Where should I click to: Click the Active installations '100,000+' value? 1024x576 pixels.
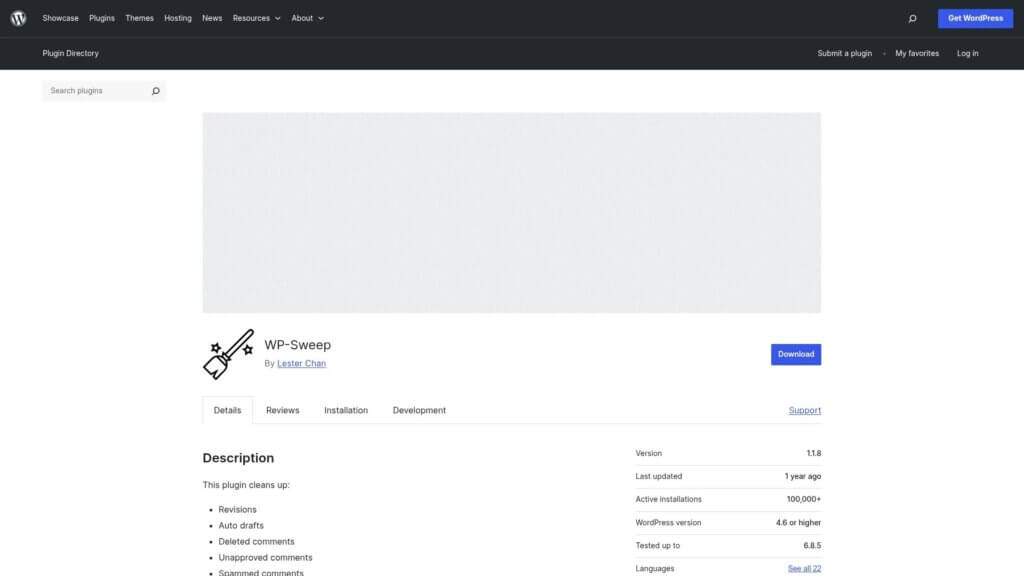click(803, 499)
